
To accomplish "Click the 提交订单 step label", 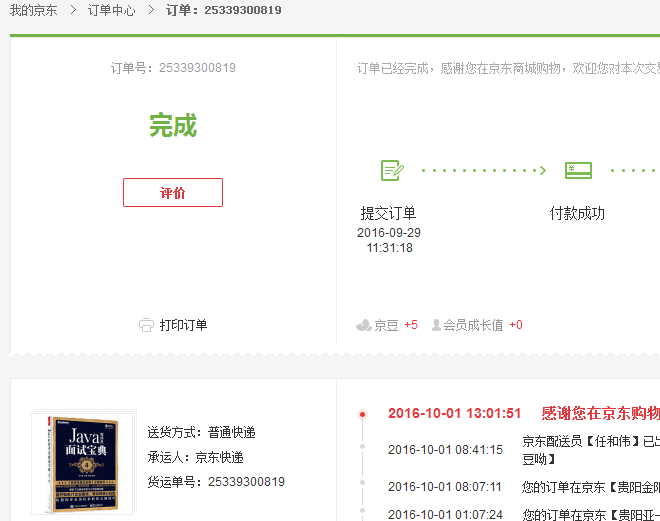I will pyautogui.click(x=388, y=213).
